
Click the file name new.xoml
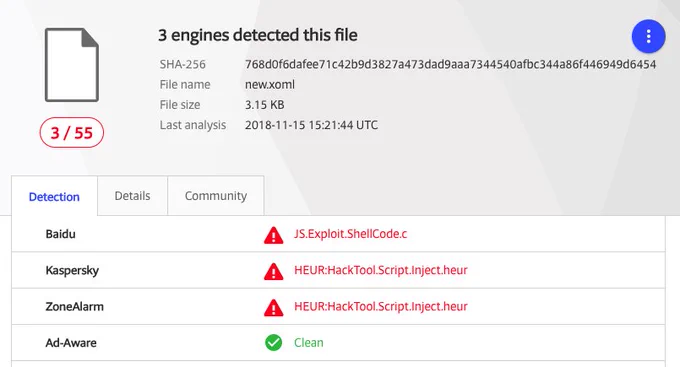(x=270, y=84)
